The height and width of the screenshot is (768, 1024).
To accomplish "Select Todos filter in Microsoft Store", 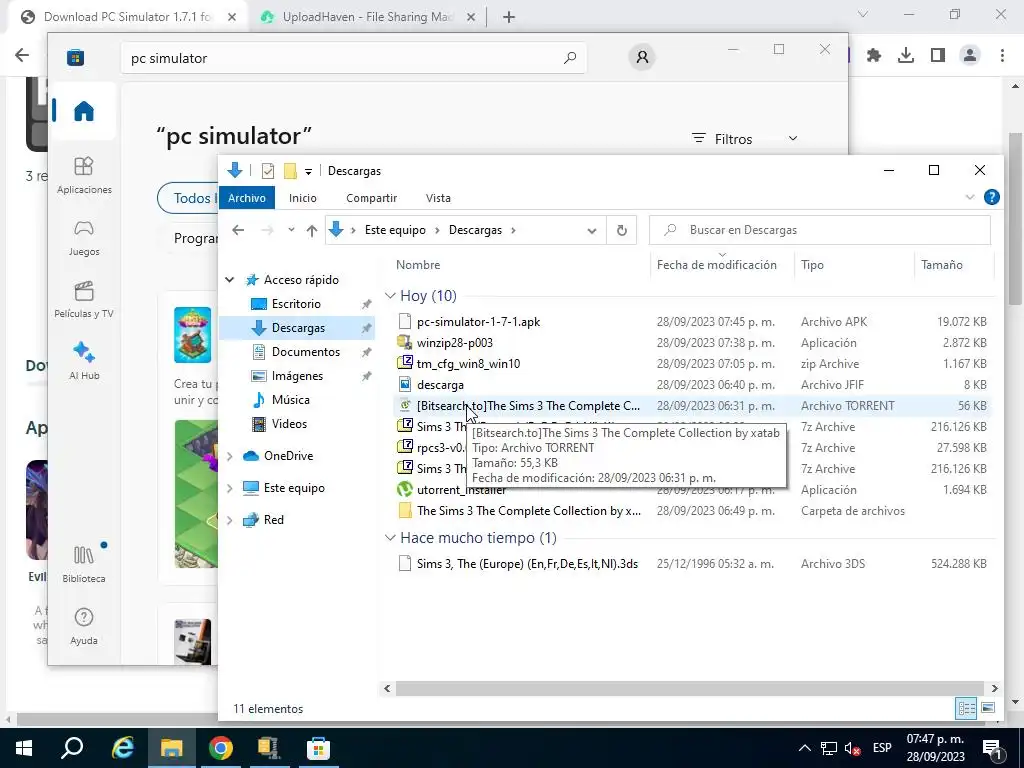I will tap(188, 198).
